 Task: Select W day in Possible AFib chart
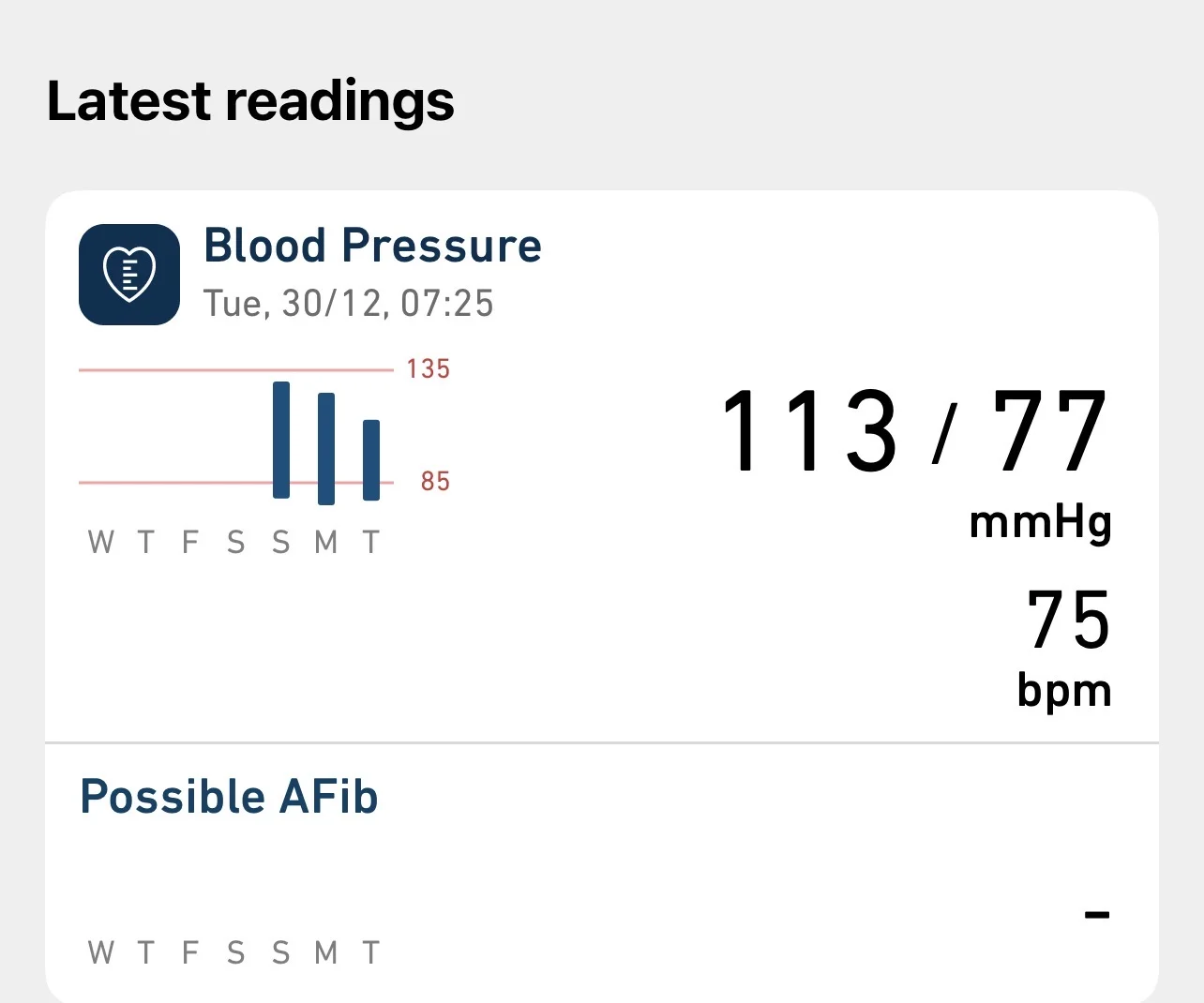[100, 952]
